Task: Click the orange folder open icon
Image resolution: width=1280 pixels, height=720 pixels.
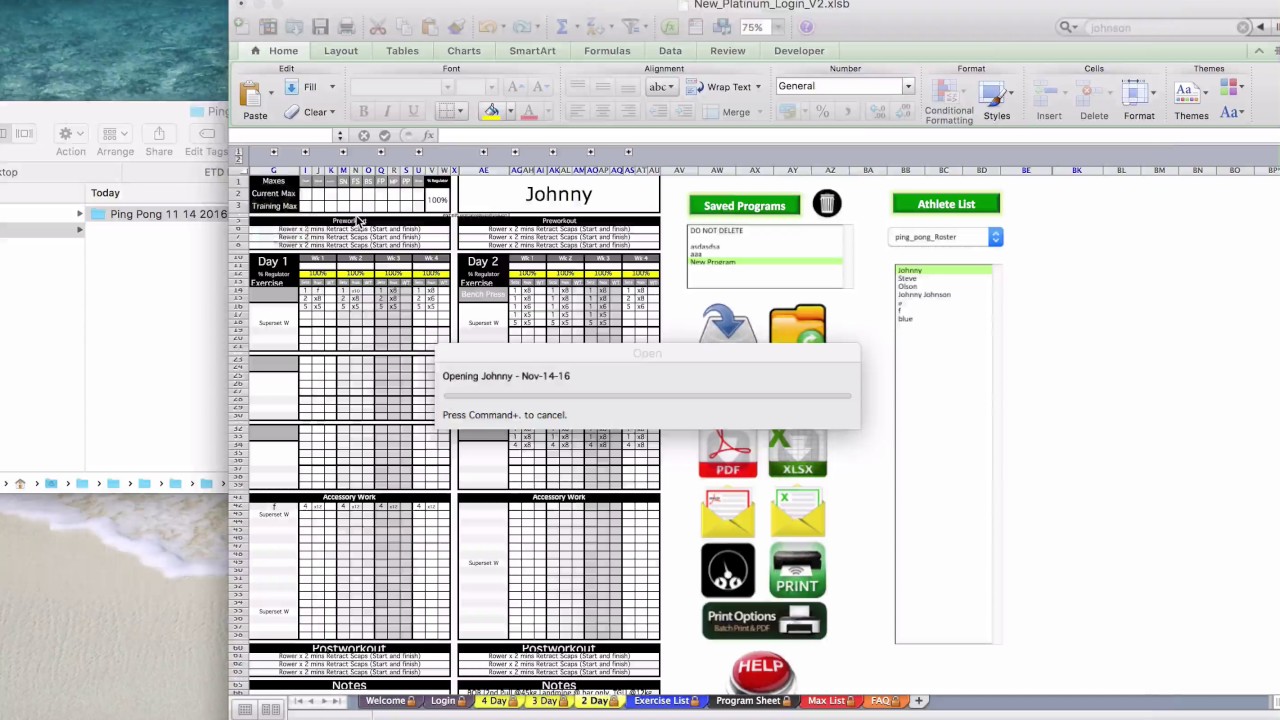Action: (x=797, y=326)
